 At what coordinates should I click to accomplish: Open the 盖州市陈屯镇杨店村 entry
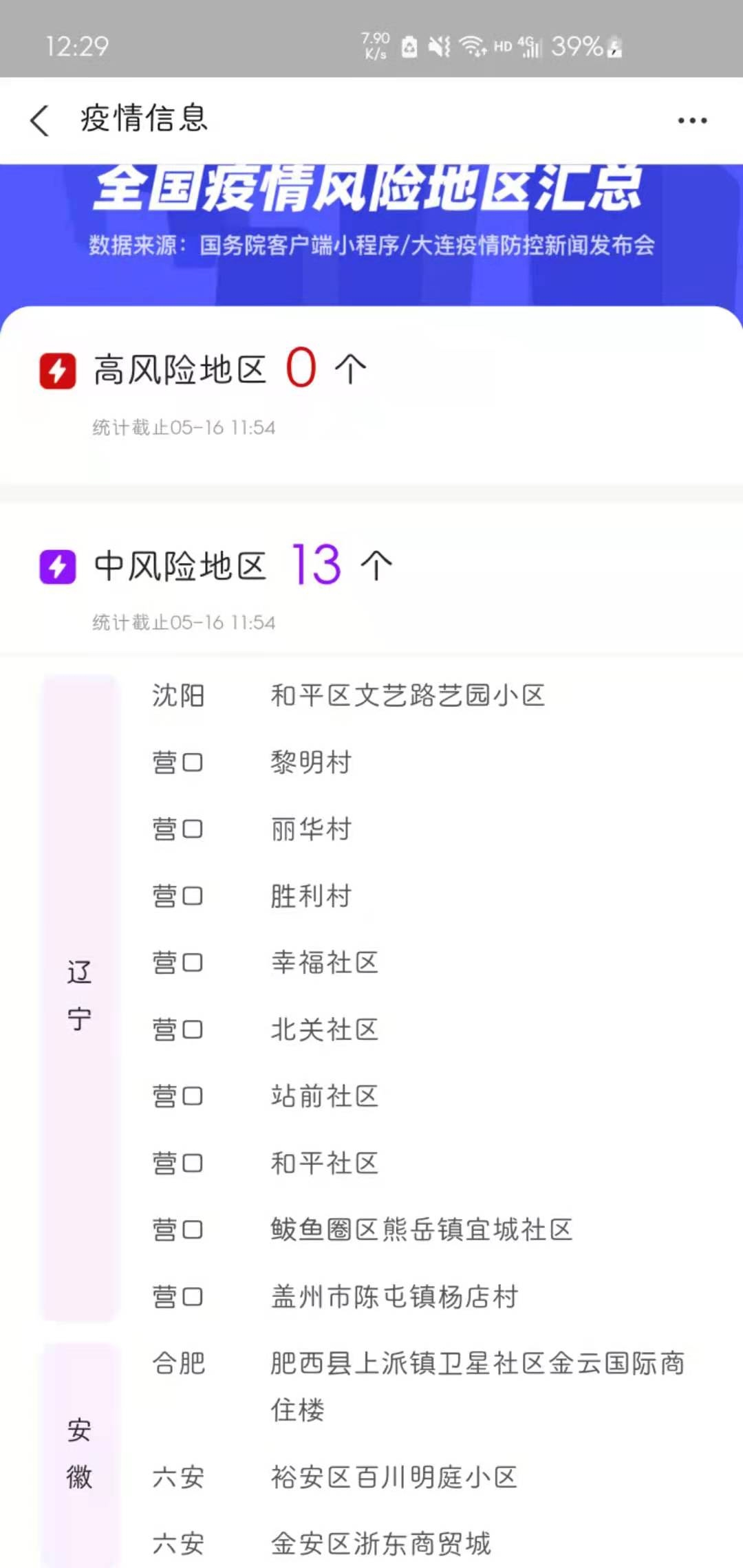point(394,1296)
